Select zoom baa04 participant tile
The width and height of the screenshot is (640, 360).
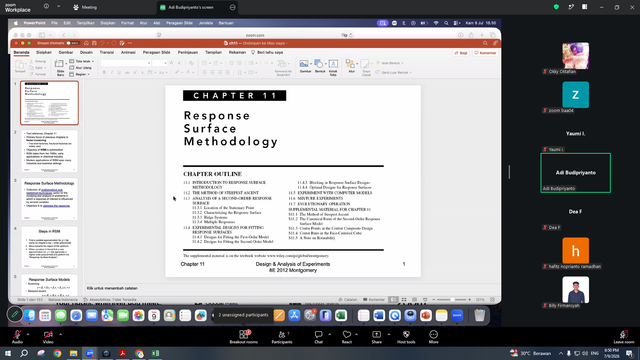pyautogui.click(x=576, y=95)
